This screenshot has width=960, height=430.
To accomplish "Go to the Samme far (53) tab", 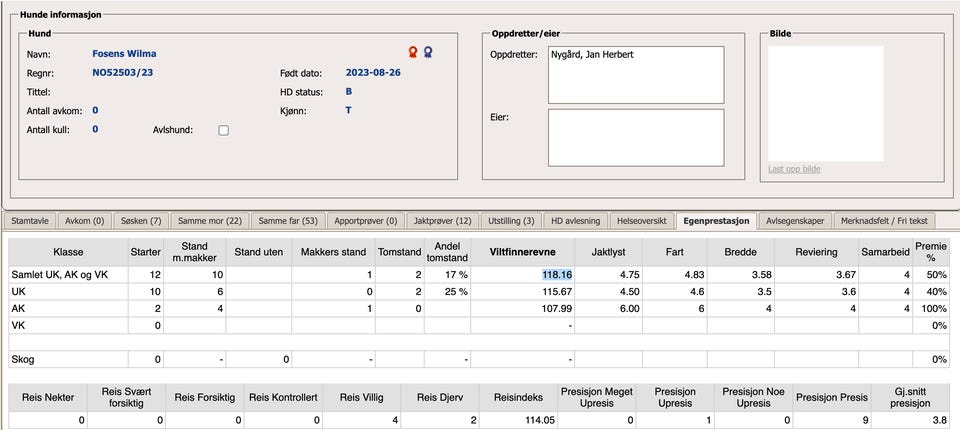I will tap(288, 220).
